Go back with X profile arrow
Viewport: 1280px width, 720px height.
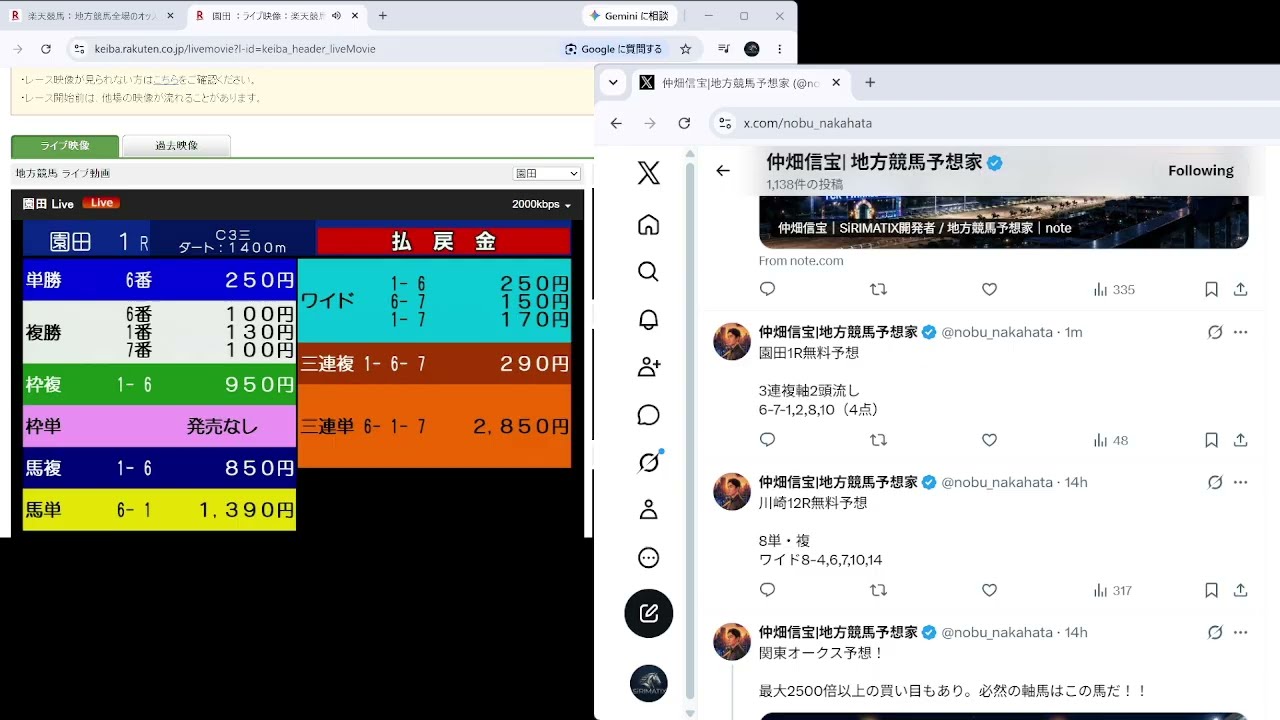tap(723, 171)
